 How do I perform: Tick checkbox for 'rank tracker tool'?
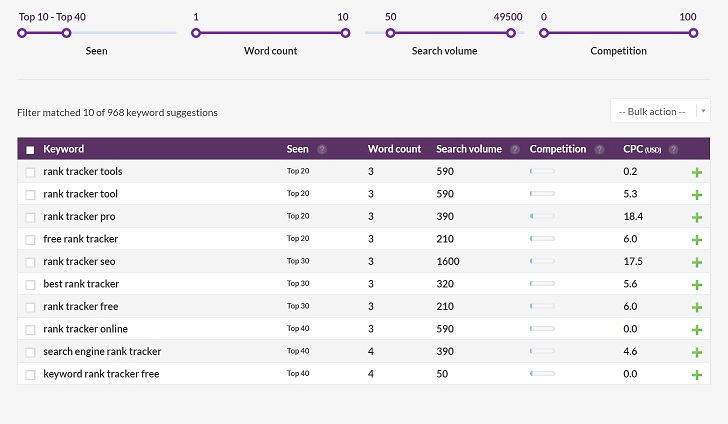(x=30, y=195)
